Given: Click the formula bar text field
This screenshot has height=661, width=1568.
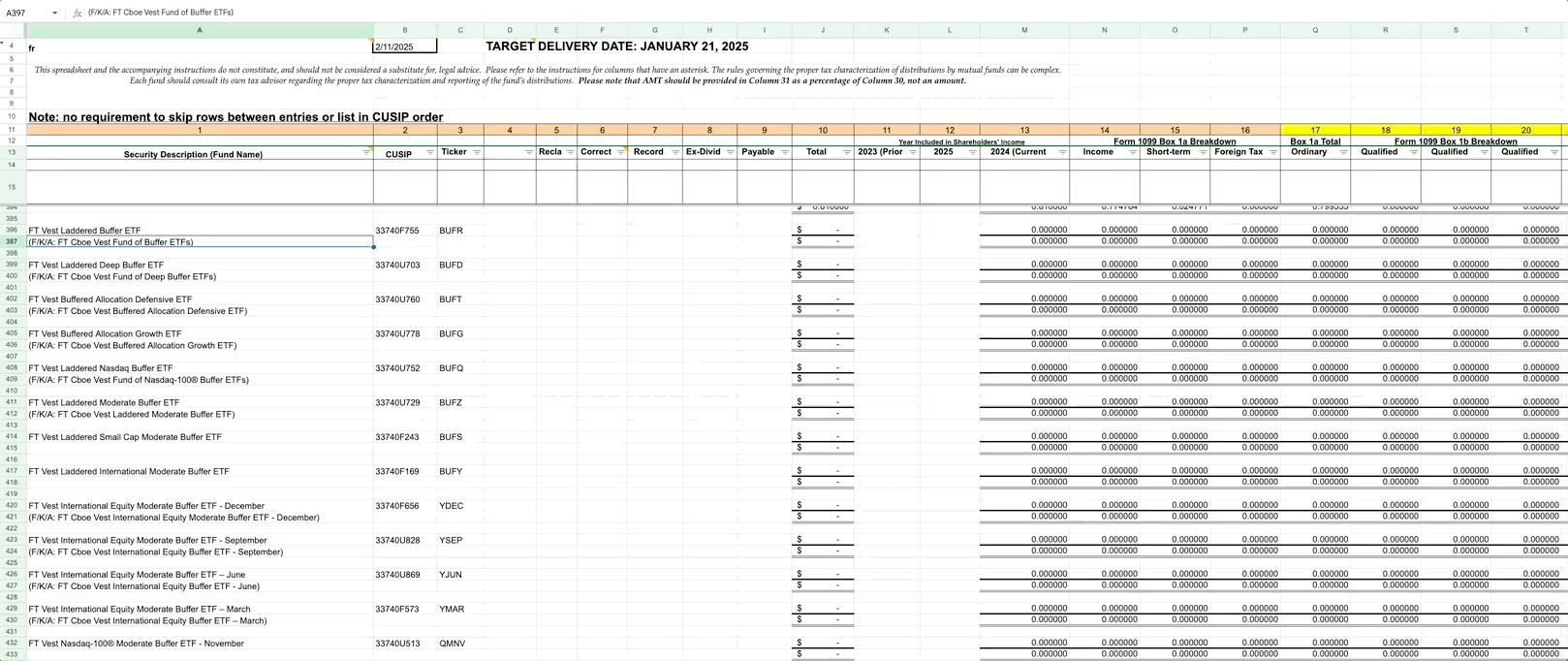Looking at the screenshot, I should 824,13.
